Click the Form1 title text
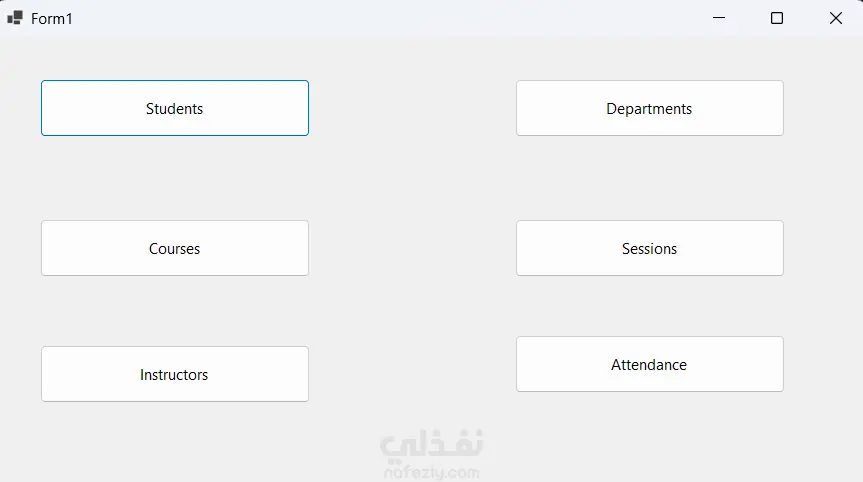The height and width of the screenshot is (482, 863). [52, 19]
